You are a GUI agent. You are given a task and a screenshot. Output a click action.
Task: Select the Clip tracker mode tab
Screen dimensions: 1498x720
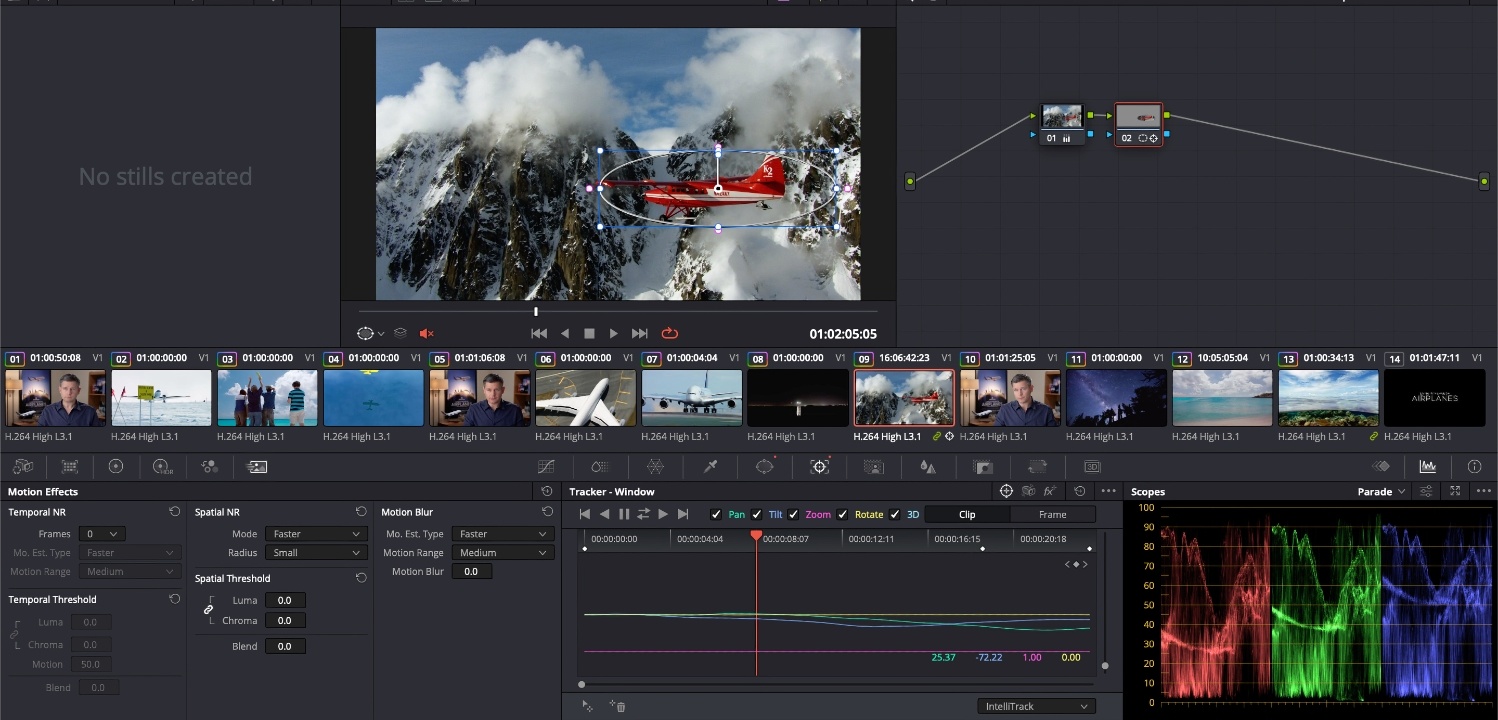pos(967,514)
